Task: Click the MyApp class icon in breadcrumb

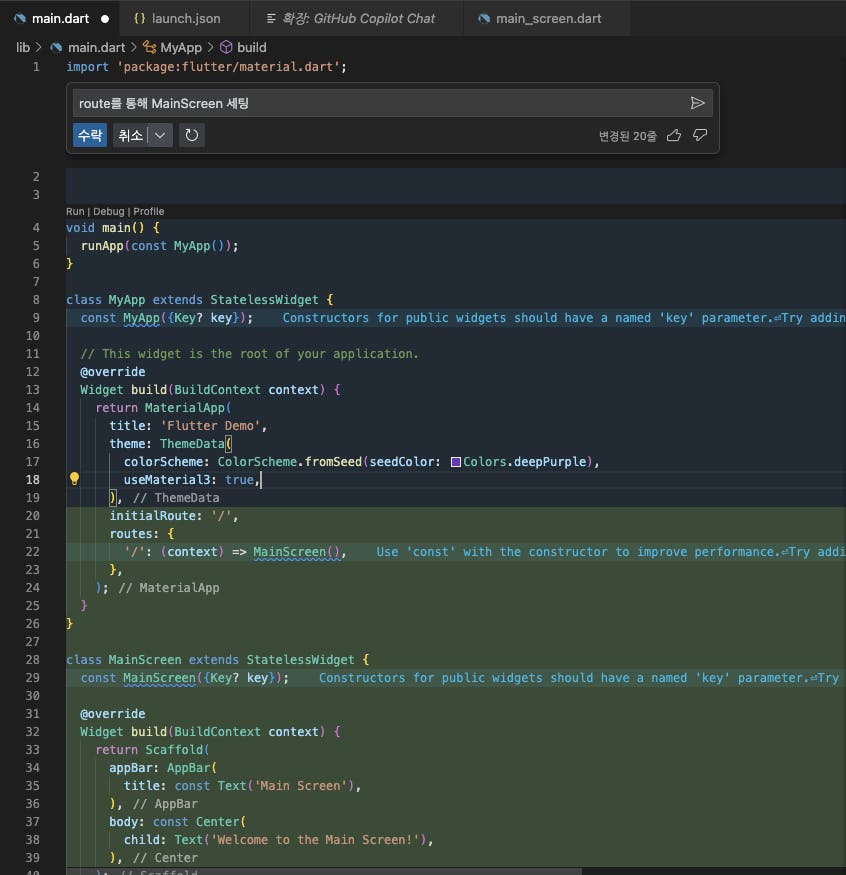Action: click(150, 47)
